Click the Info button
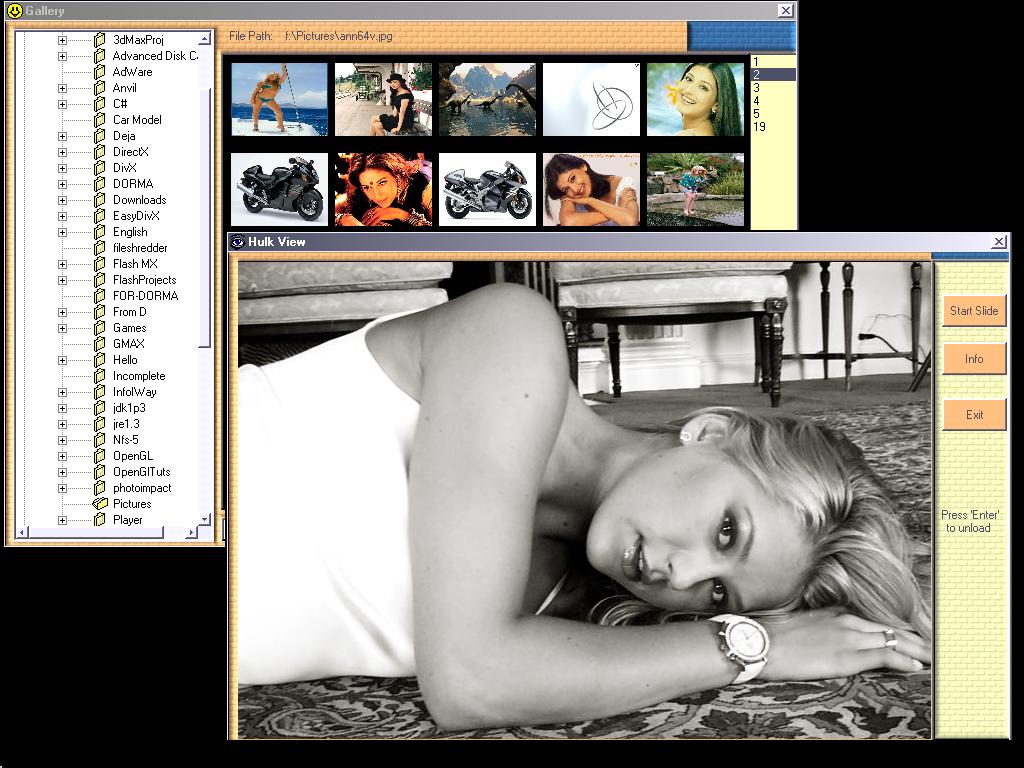 (x=973, y=359)
